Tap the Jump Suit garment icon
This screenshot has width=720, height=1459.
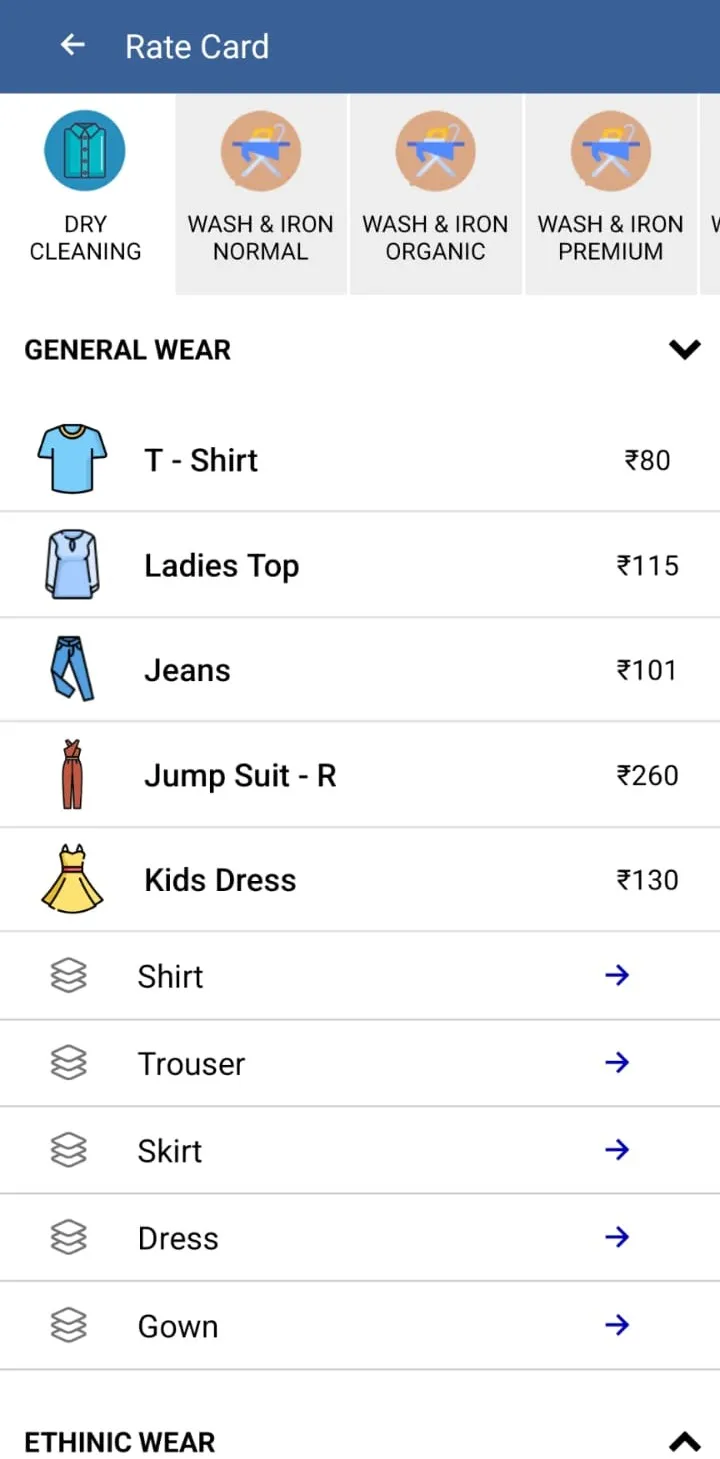[x=72, y=774]
